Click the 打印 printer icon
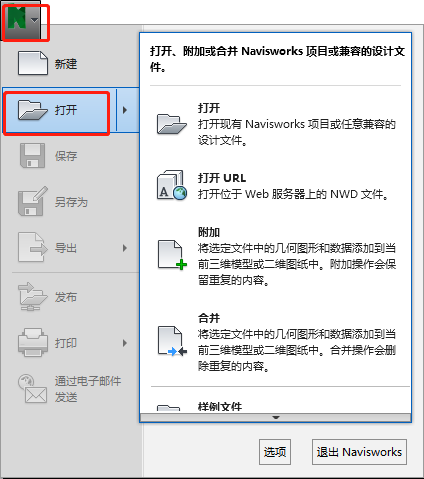 point(33,342)
